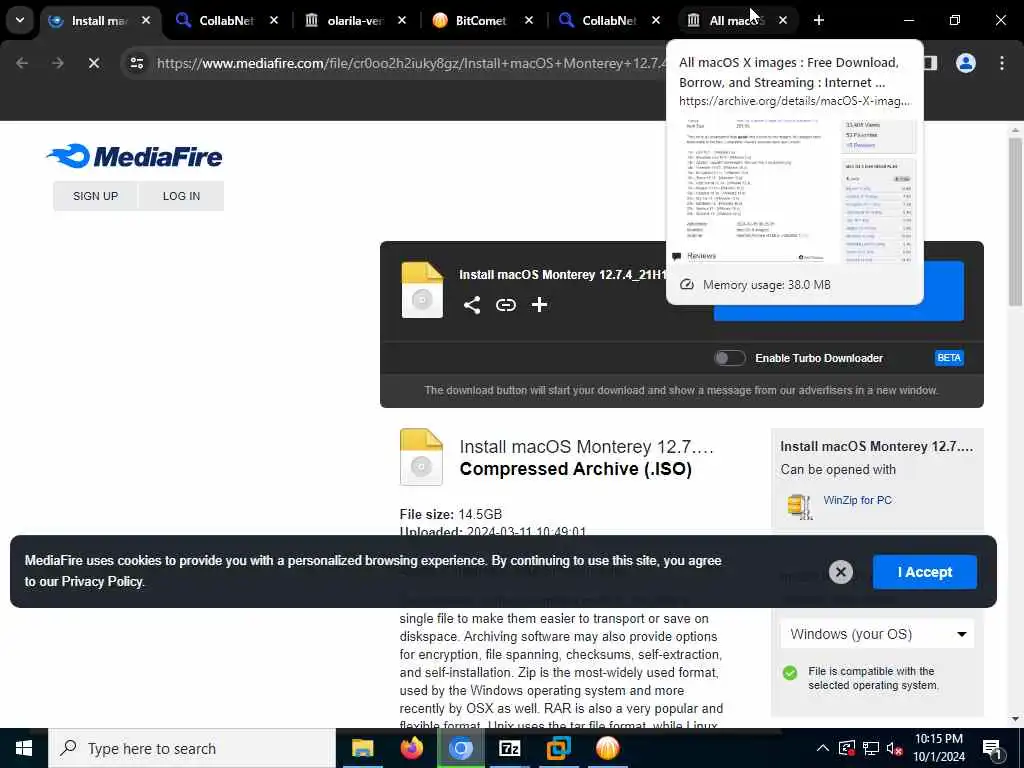
Task: Click the WinZip icon
Action: tap(800, 505)
